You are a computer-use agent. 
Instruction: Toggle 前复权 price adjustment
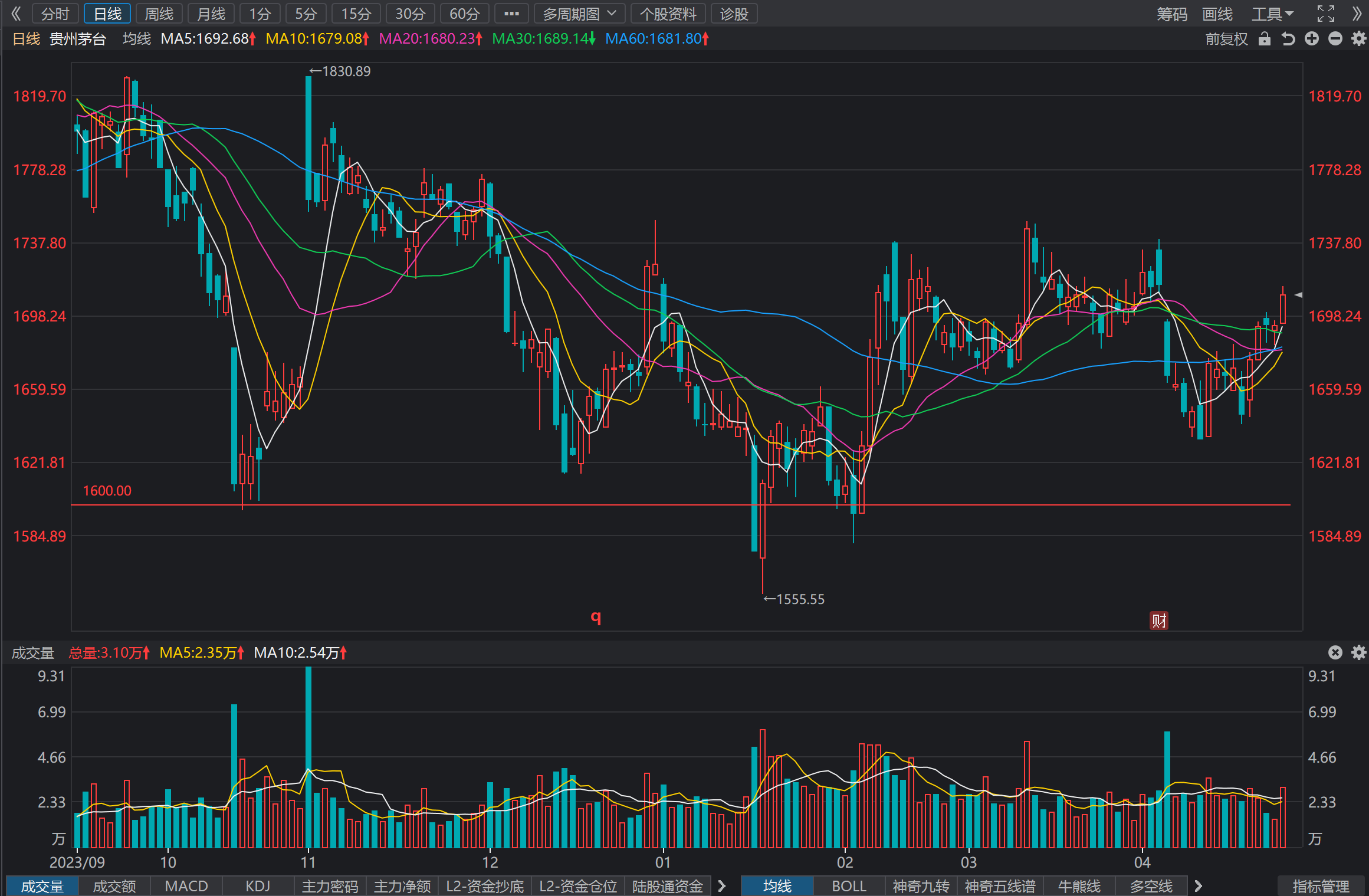coord(1226,39)
